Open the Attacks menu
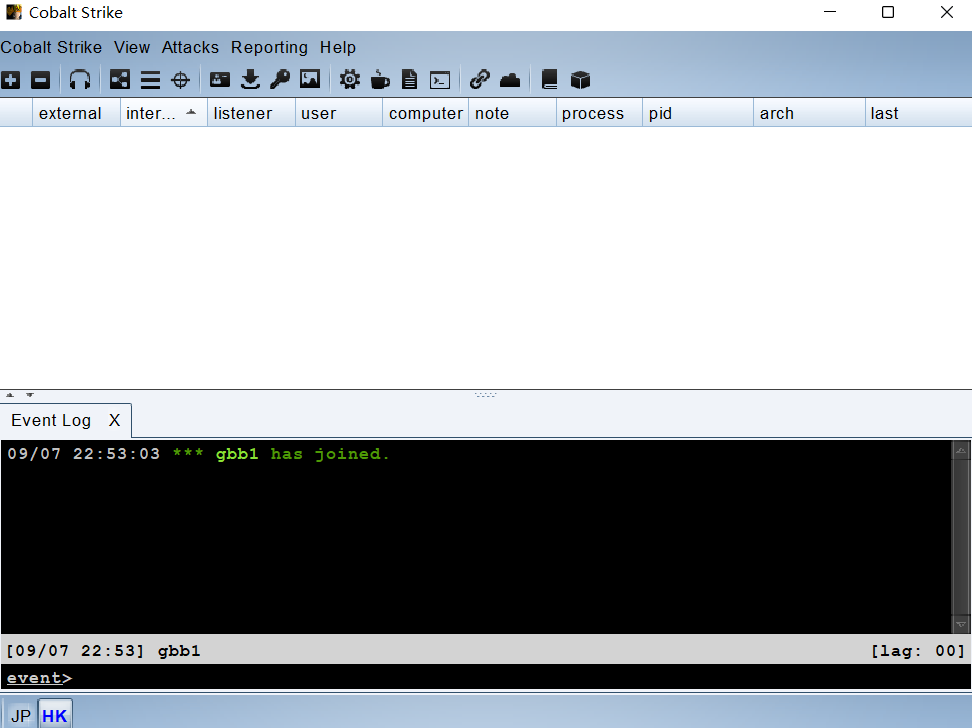 click(190, 48)
